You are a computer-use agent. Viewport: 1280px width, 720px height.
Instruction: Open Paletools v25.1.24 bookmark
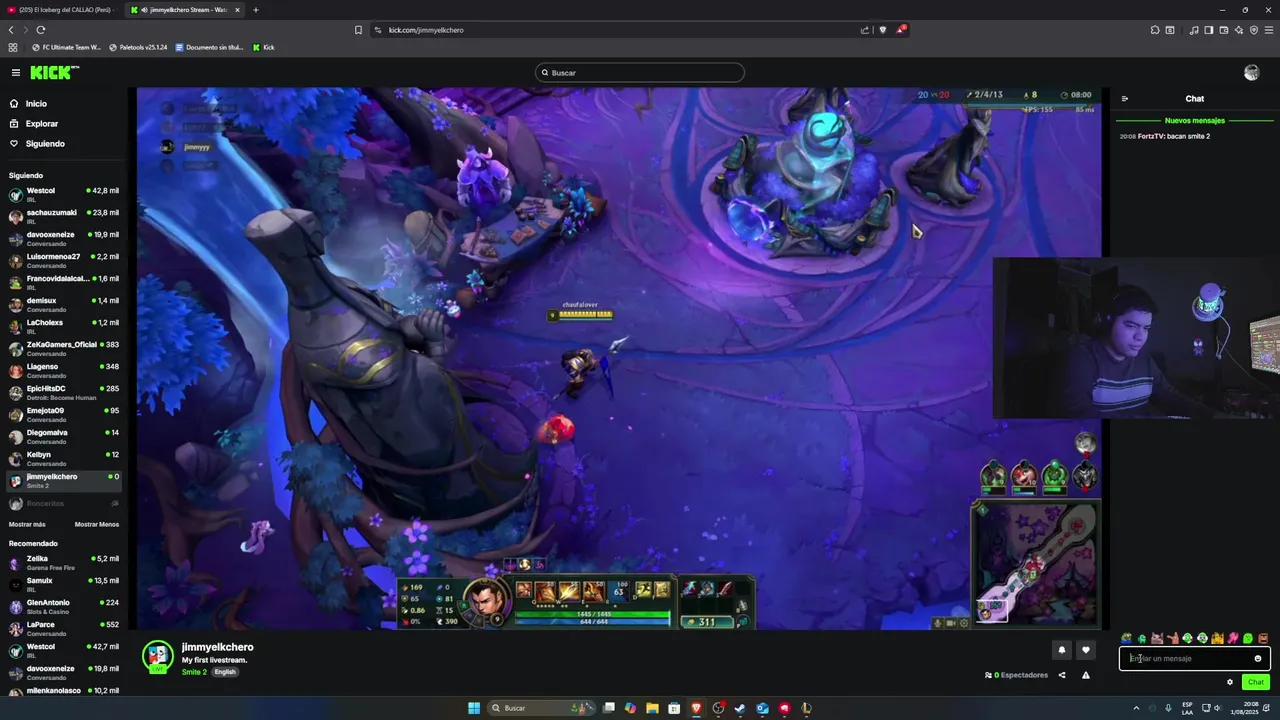138,47
